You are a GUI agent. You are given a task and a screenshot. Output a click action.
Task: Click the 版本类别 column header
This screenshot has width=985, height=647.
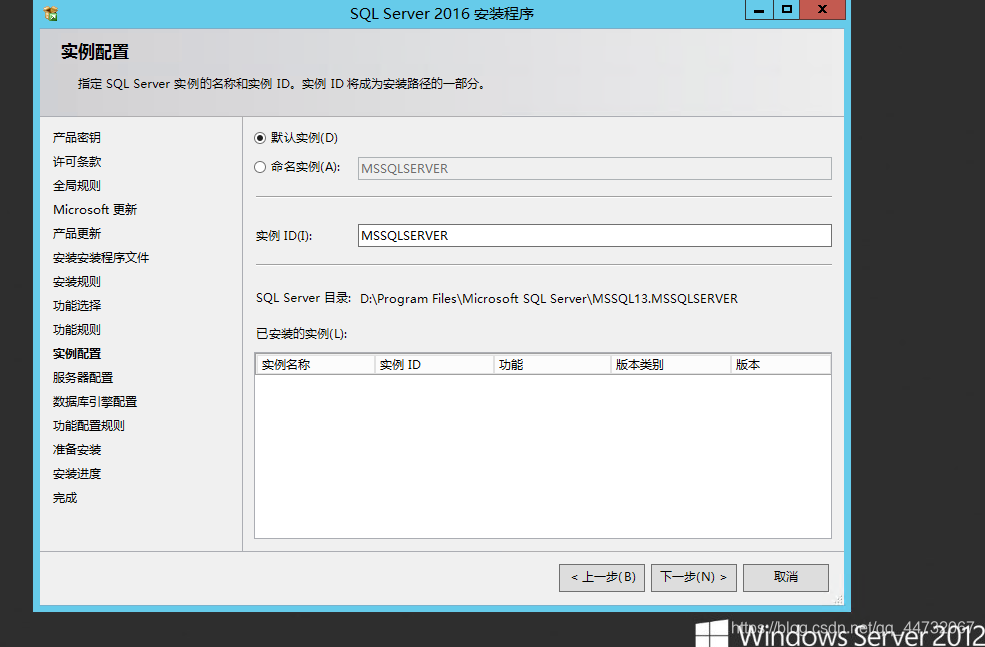(671, 364)
